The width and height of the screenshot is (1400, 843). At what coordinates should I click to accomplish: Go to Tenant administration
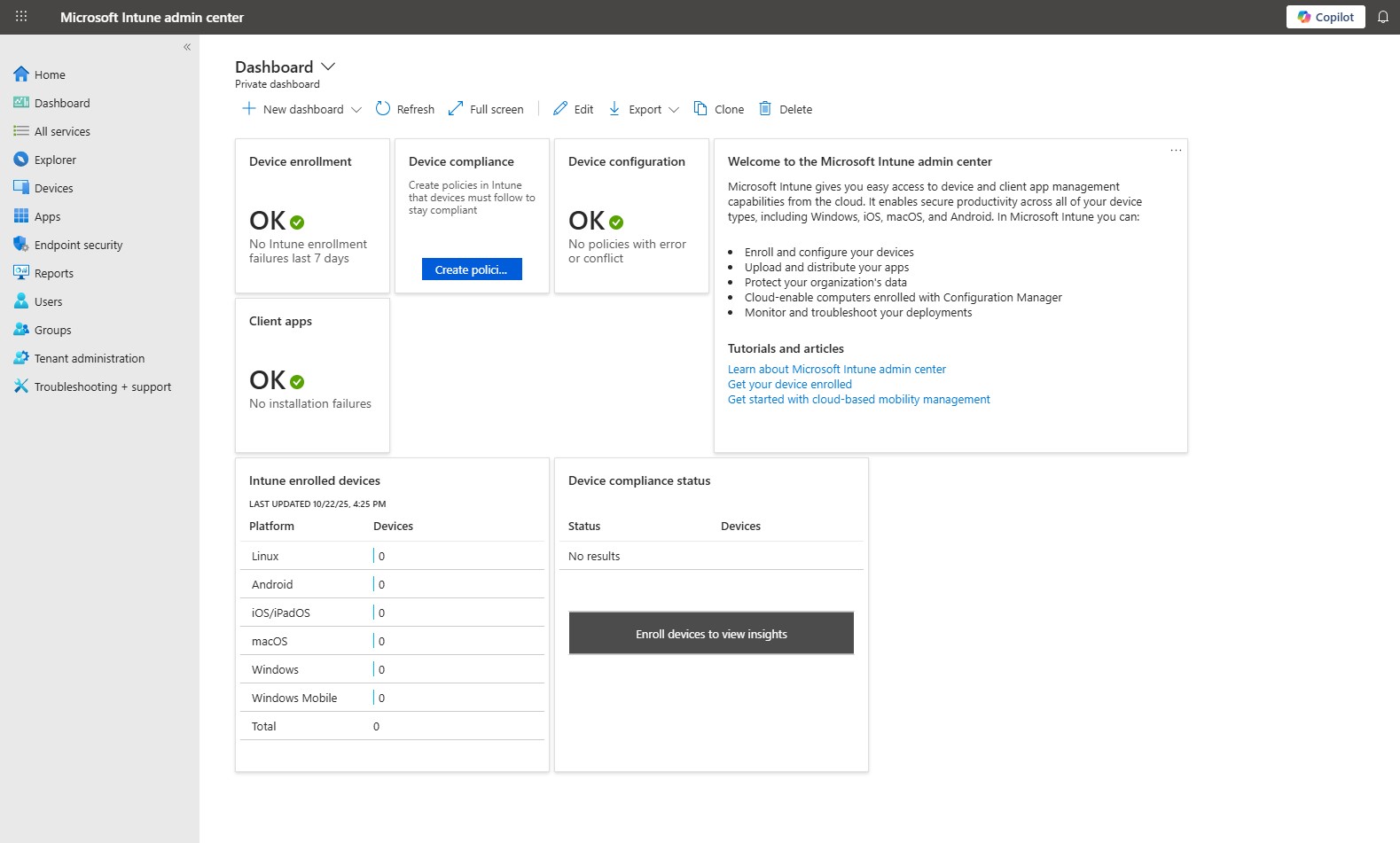pos(89,359)
